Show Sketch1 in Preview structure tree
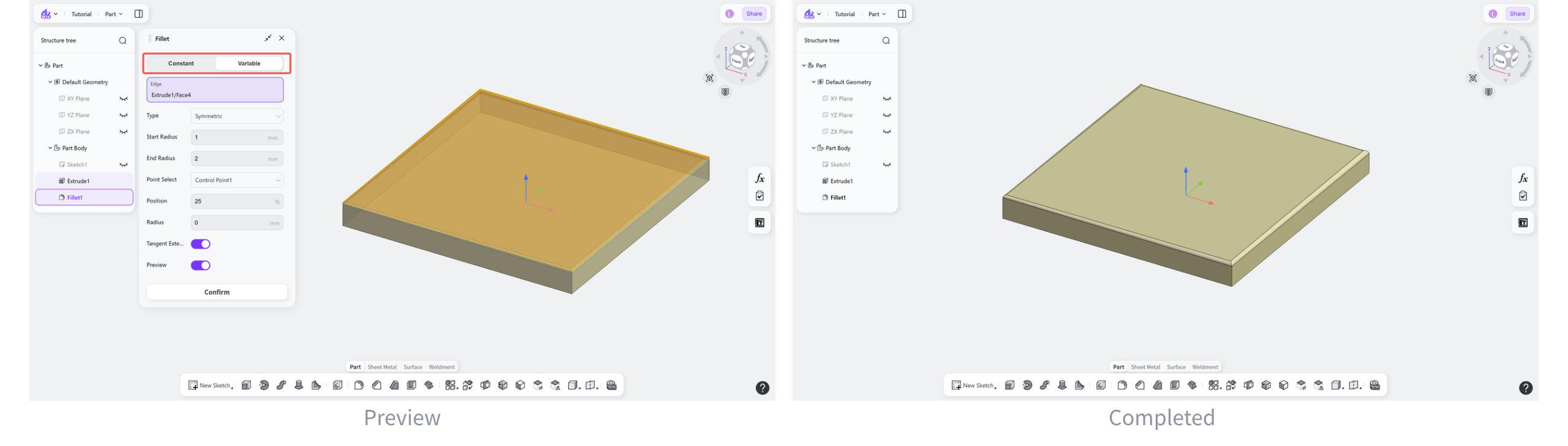 (124, 165)
